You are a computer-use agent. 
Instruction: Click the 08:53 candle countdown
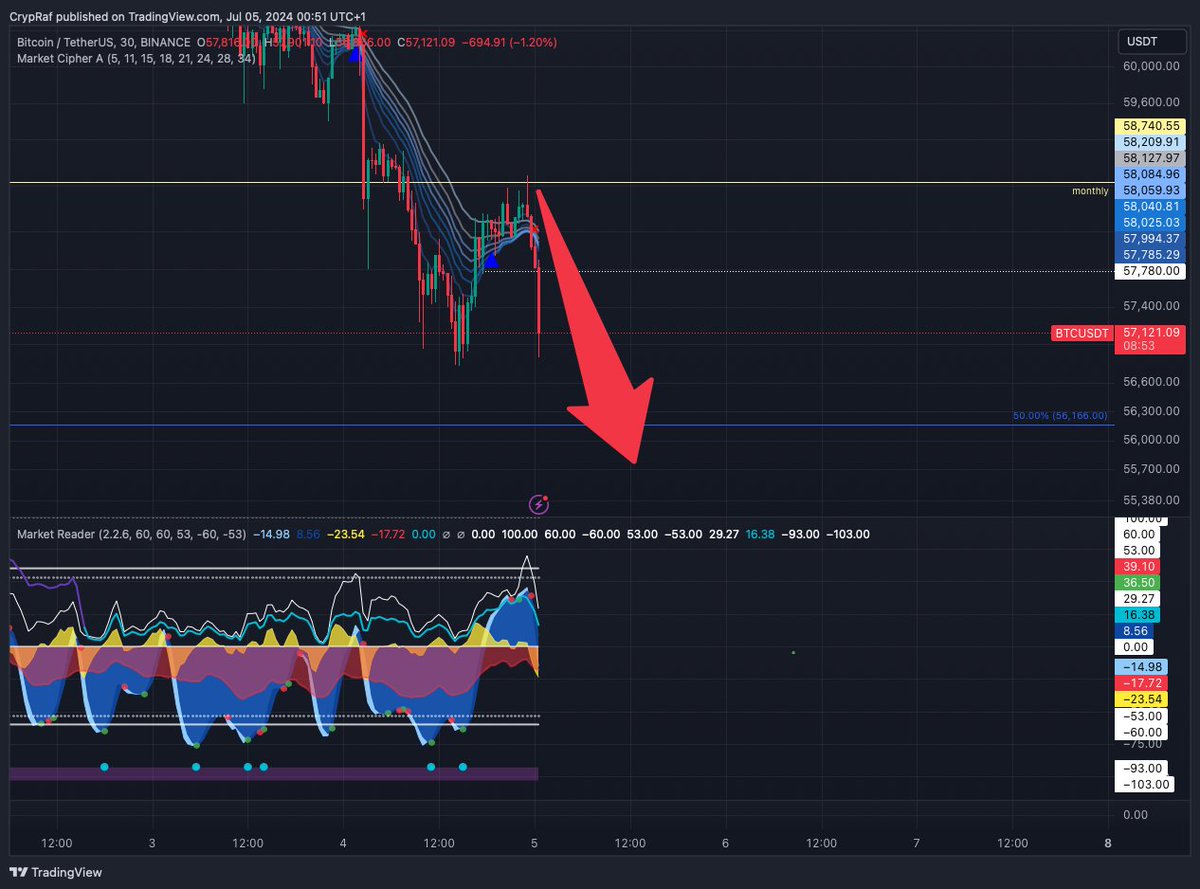1138,345
